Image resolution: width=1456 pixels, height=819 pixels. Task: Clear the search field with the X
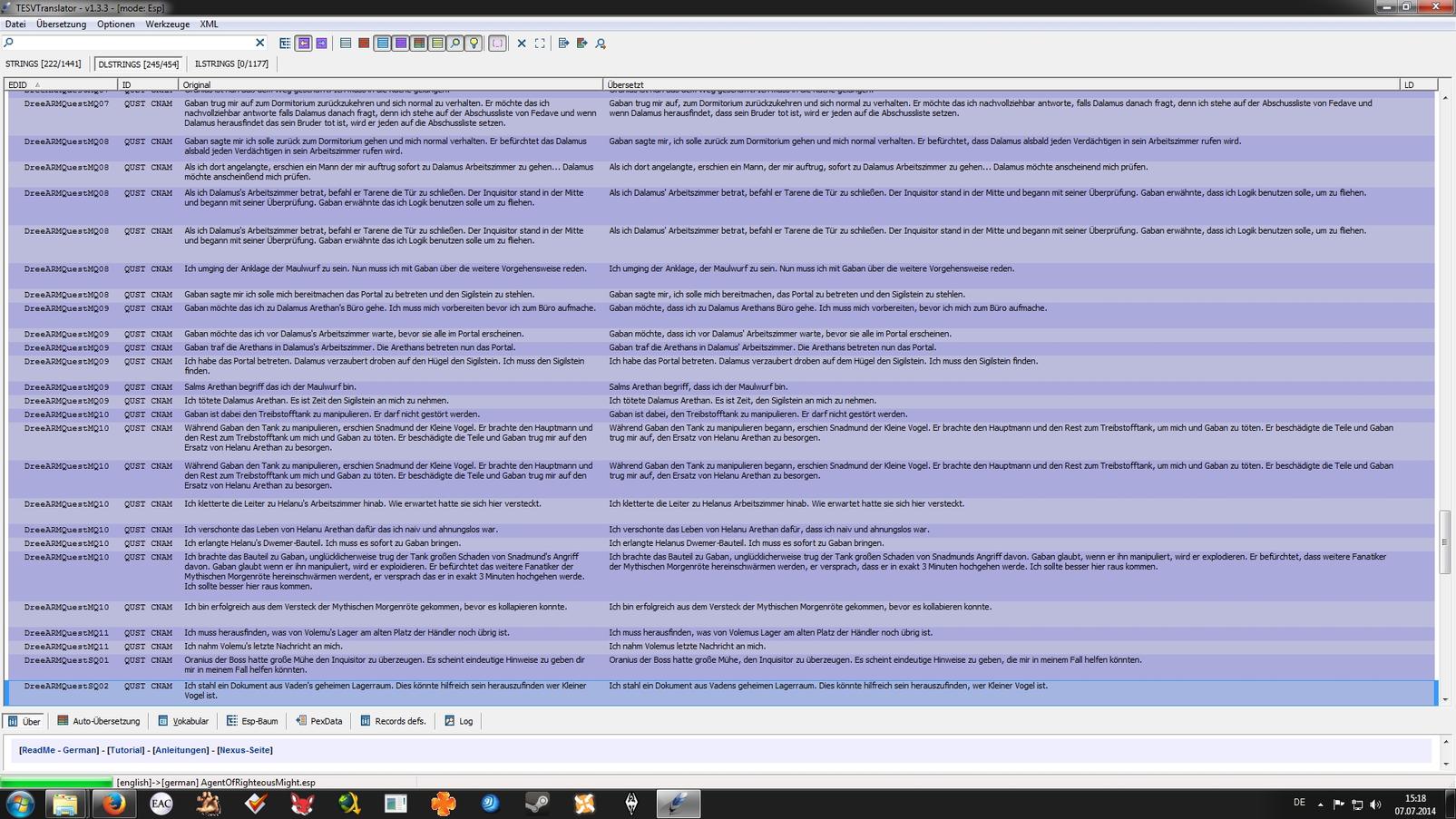coord(260,43)
